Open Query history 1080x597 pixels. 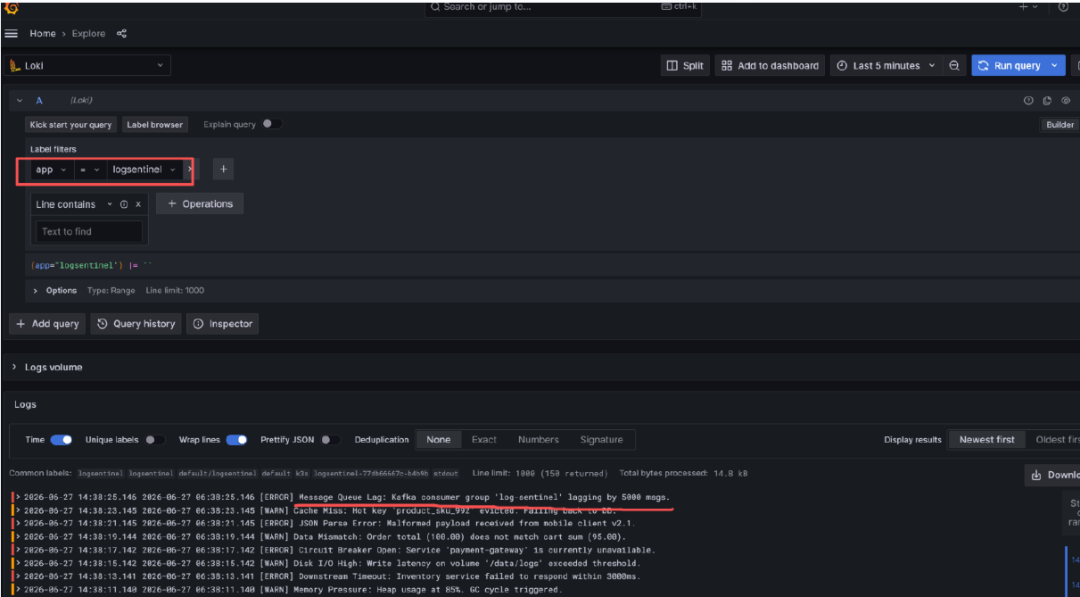136,324
